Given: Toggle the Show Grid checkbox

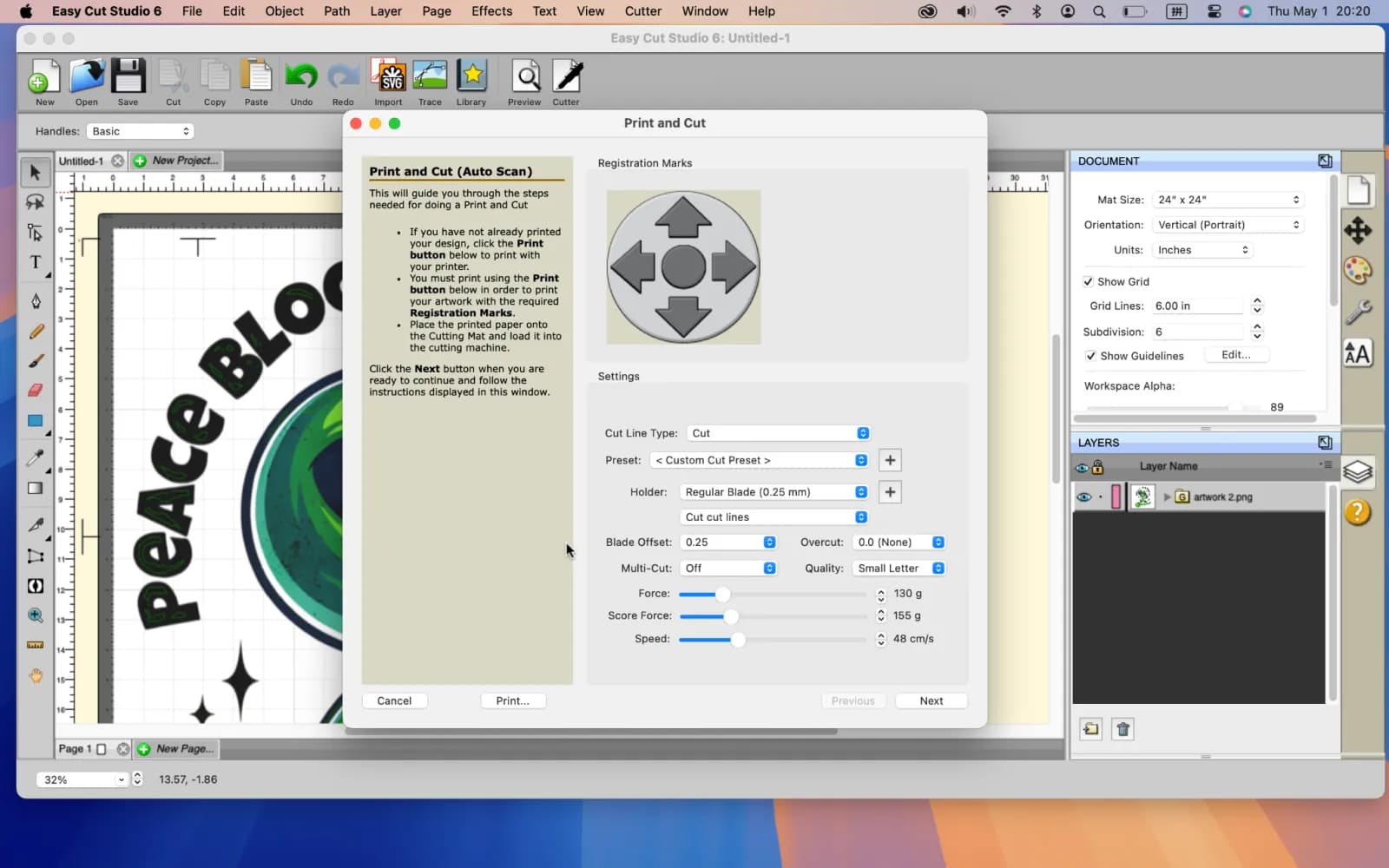Looking at the screenshot, I should pos(1088,281).
